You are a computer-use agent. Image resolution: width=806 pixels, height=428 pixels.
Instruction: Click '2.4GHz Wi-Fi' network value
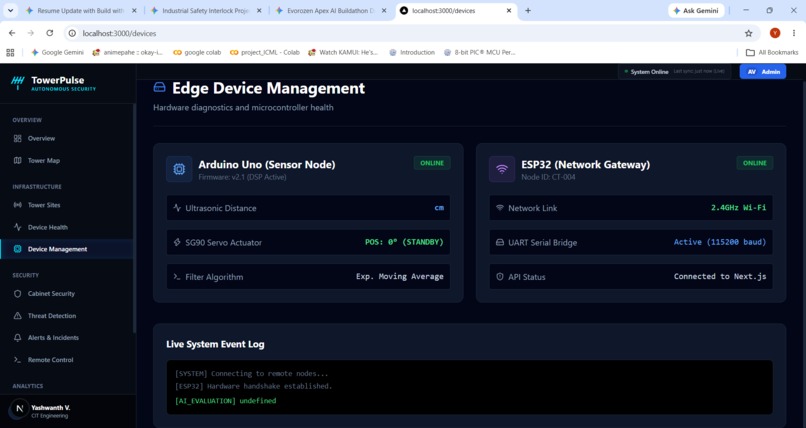pyautogui.click(x=738, y=207)
